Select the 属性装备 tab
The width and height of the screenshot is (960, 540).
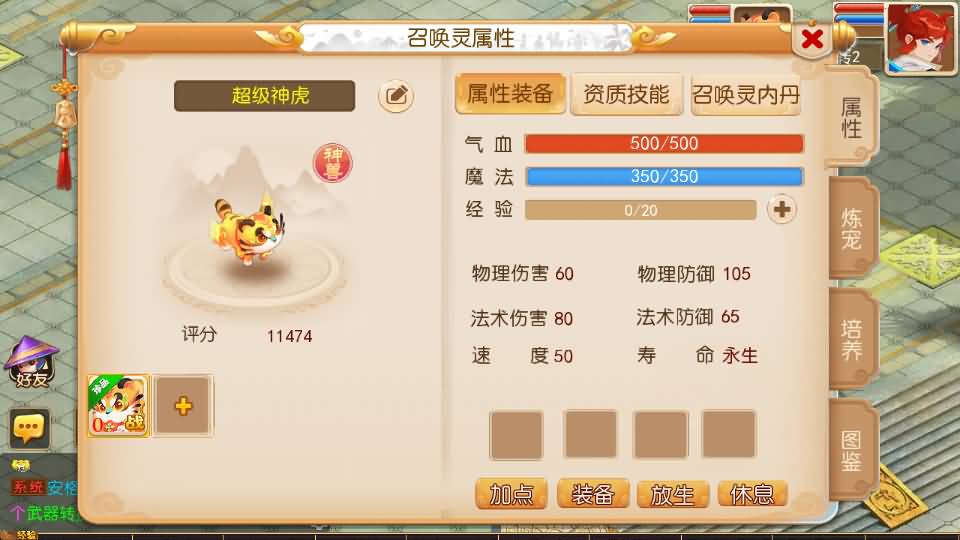tap(510, 94)
